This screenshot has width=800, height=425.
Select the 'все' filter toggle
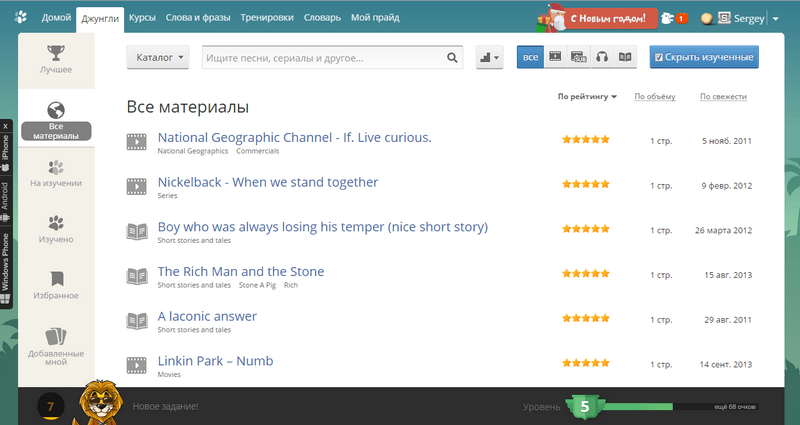(530, 57)
